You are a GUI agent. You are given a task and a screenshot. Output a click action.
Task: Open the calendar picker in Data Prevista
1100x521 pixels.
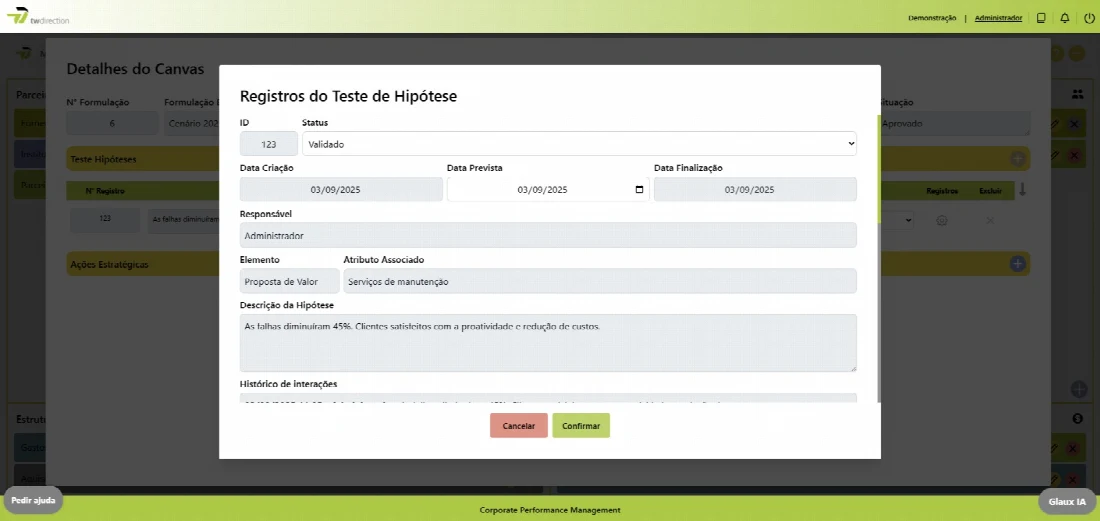(x=638, y=189)
